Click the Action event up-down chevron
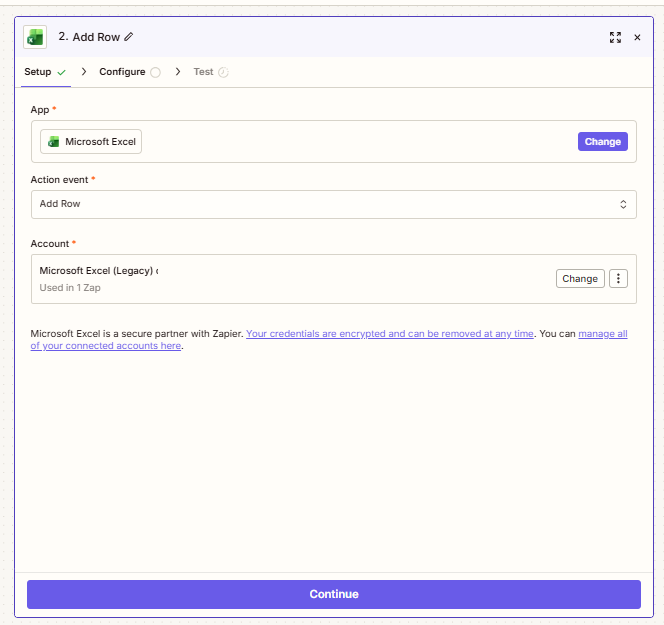This screenshot has width=664, height=625. (x=623, y=205)
